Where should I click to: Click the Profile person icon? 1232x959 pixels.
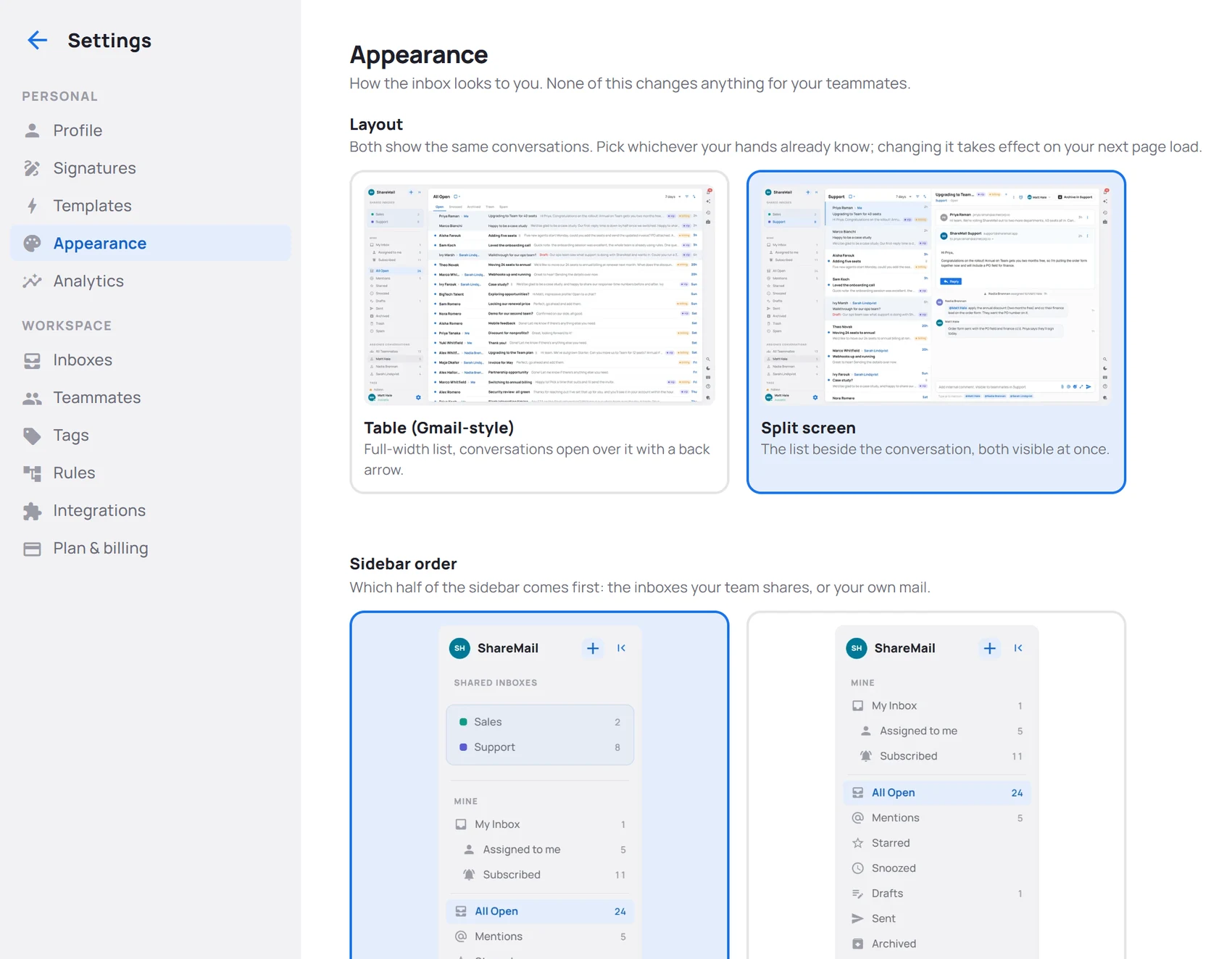tap(32, 130)
